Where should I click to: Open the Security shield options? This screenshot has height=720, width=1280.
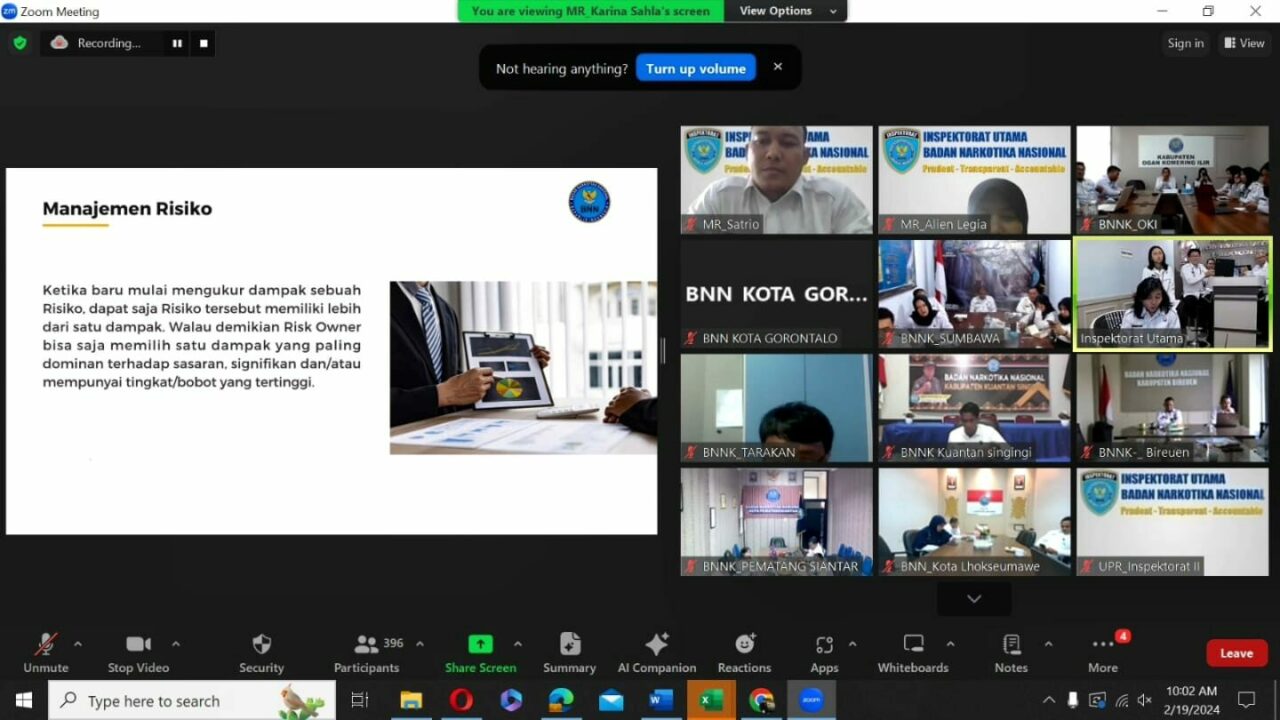(x=261, y=652)
